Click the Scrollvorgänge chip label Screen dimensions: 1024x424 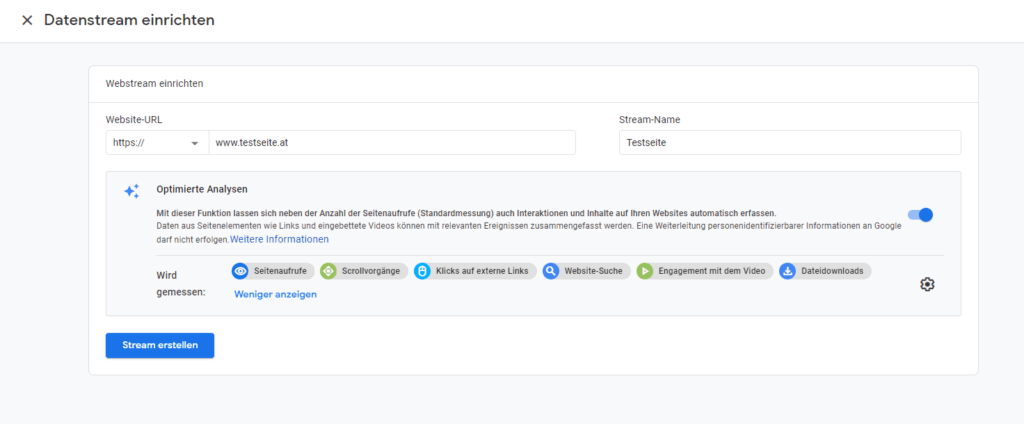coord(371,270)
